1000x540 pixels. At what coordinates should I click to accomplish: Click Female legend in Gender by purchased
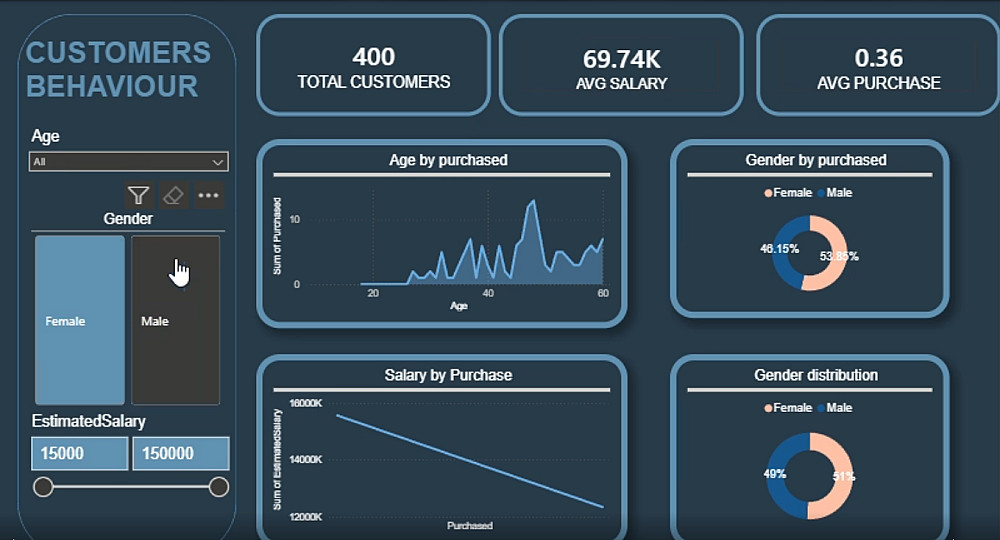click(788, 193)
